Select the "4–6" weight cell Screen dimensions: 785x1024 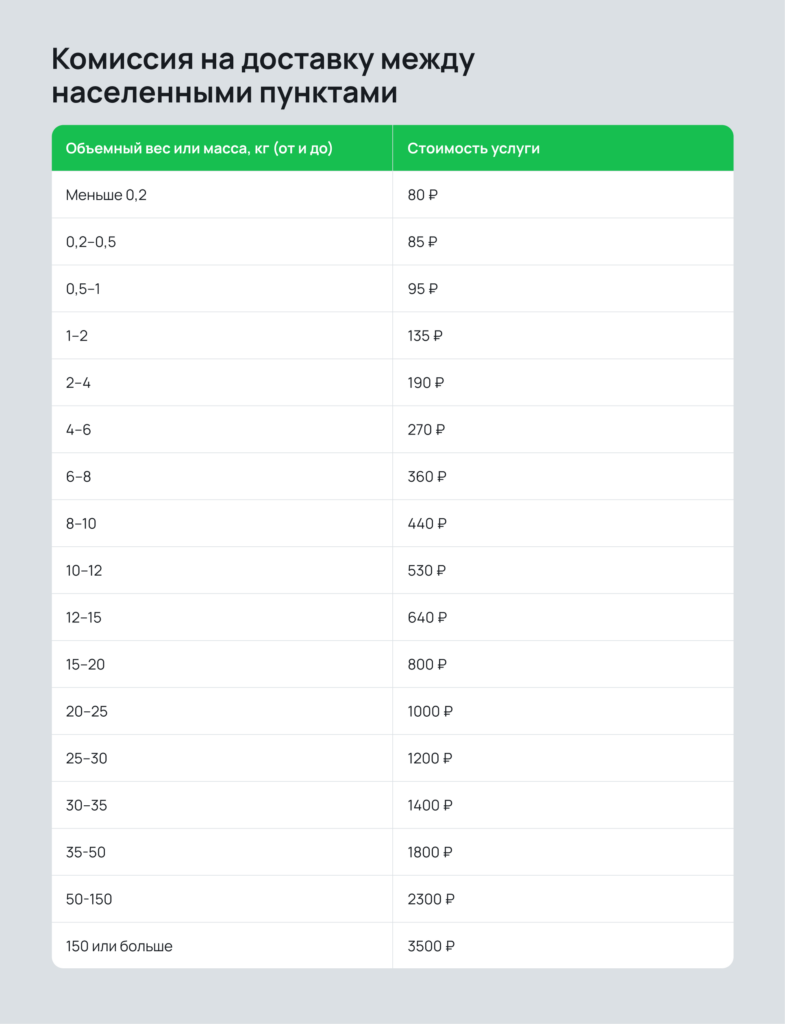[78, 430]
